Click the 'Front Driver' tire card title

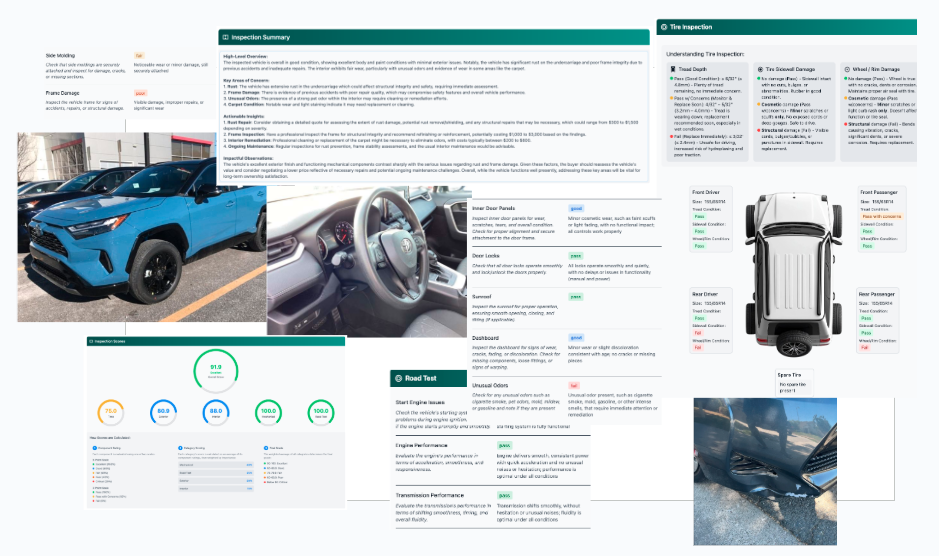tap(705, 192)
